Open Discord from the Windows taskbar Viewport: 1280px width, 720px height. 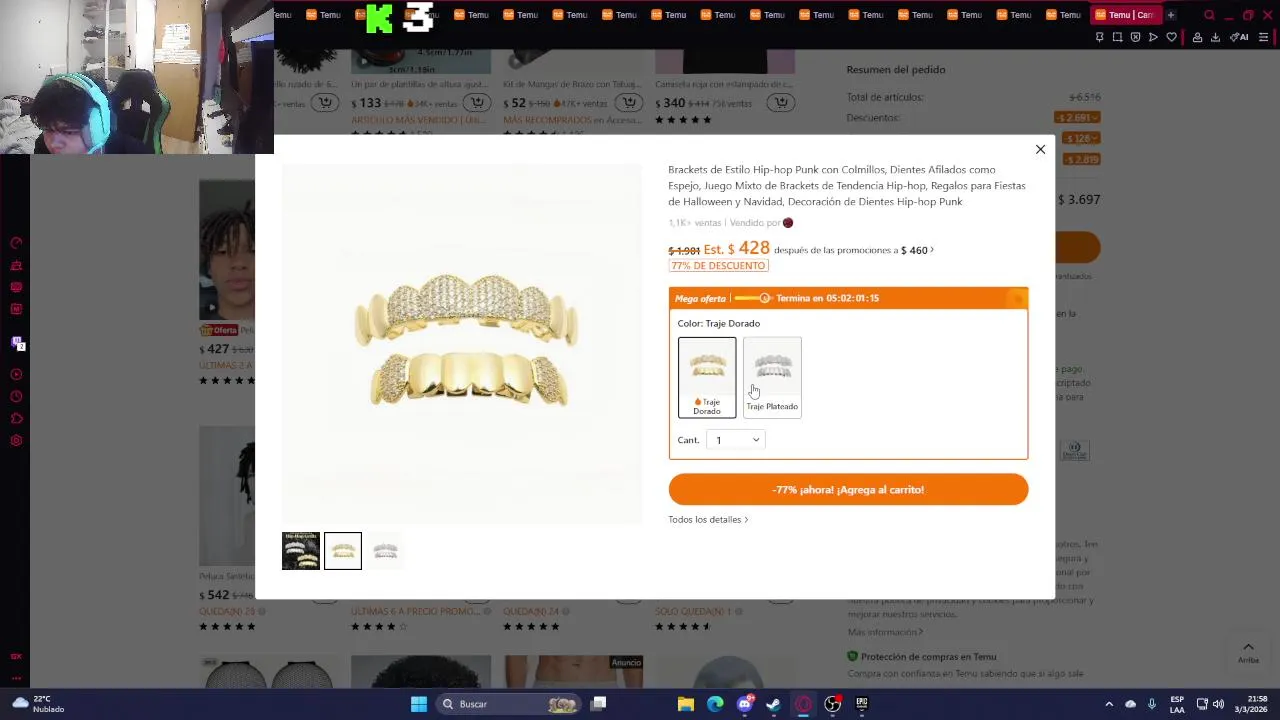tap(744, 704)
